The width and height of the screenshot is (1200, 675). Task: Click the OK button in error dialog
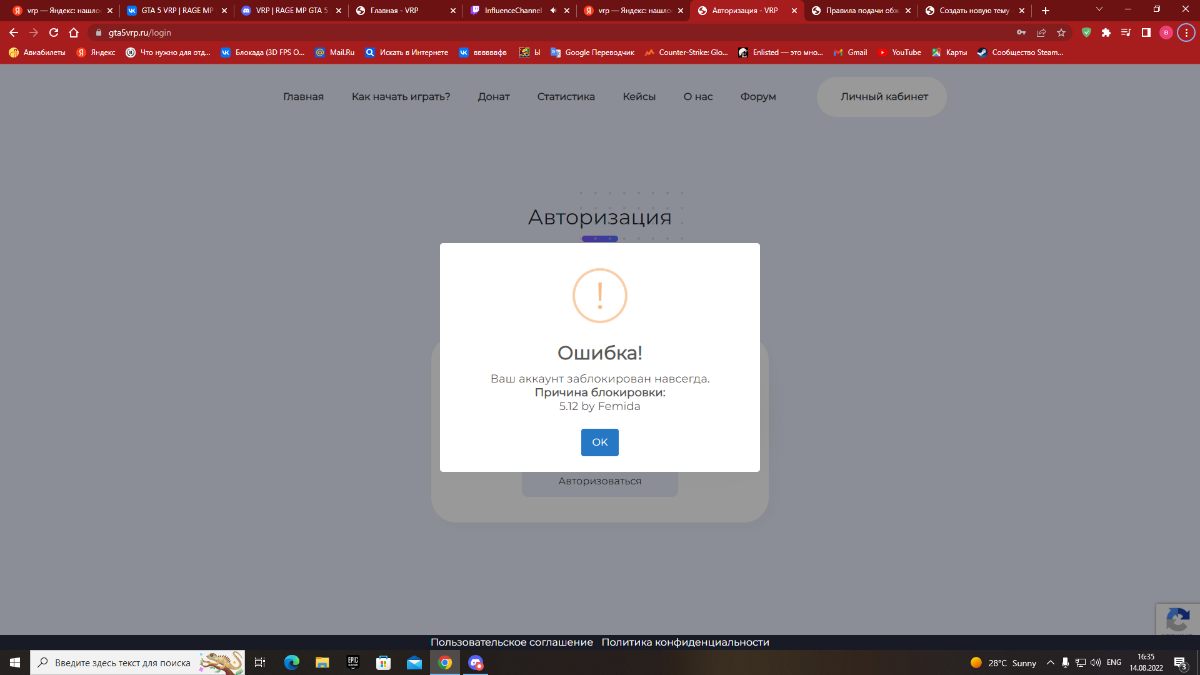tap(599, 442)
